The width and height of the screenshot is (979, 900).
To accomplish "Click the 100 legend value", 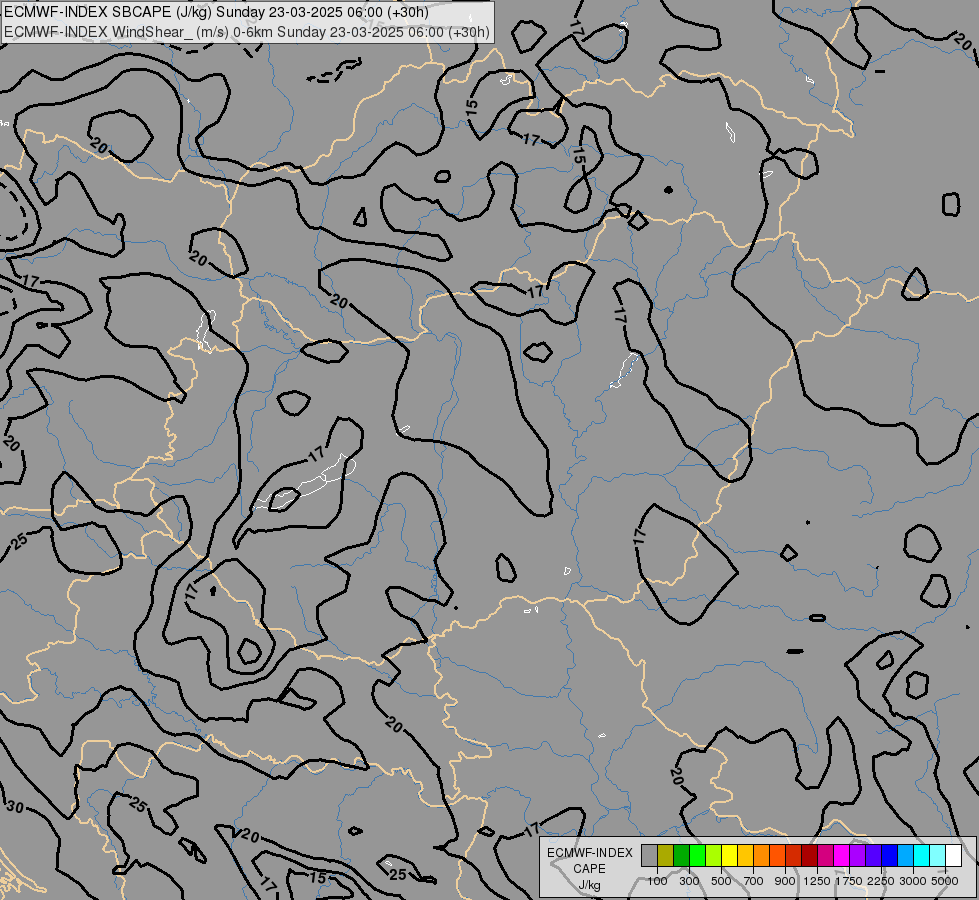I will coord(657,881).
